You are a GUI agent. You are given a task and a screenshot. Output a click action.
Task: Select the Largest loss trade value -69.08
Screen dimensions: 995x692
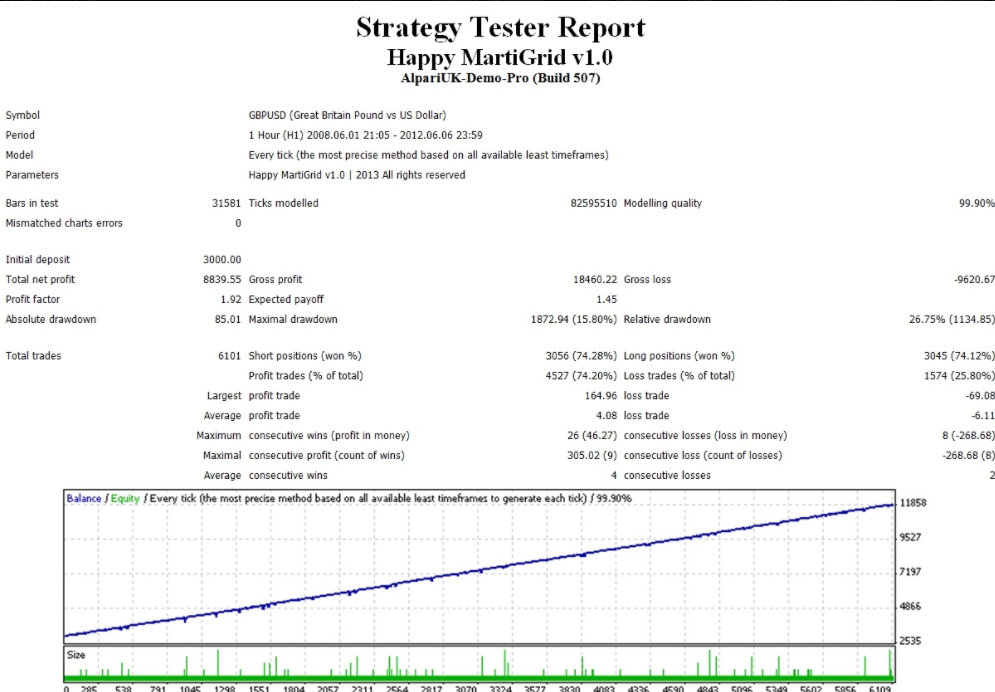click(980, 396)
